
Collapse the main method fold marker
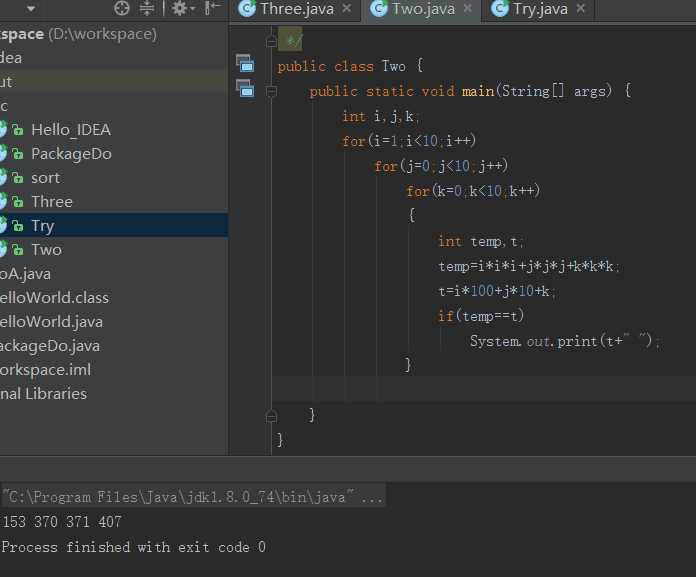[271, 91]
